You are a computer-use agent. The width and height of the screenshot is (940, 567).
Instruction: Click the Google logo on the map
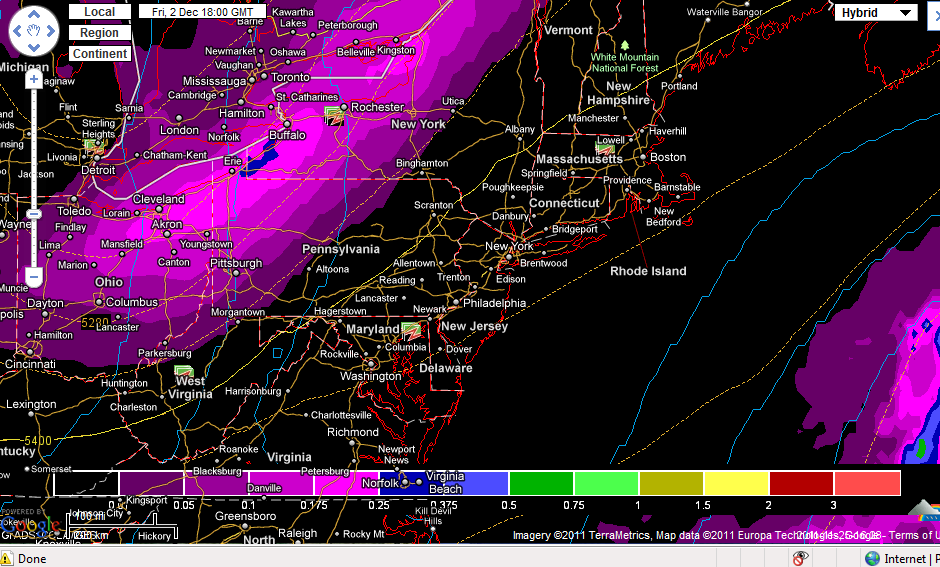30,527
